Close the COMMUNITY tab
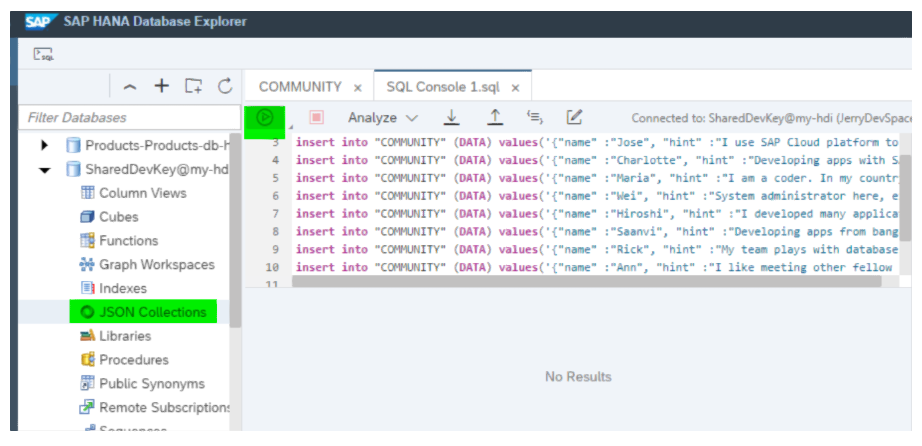Viewport: 922px width, 446px height. pyautogui.click(x=358, y=88)
